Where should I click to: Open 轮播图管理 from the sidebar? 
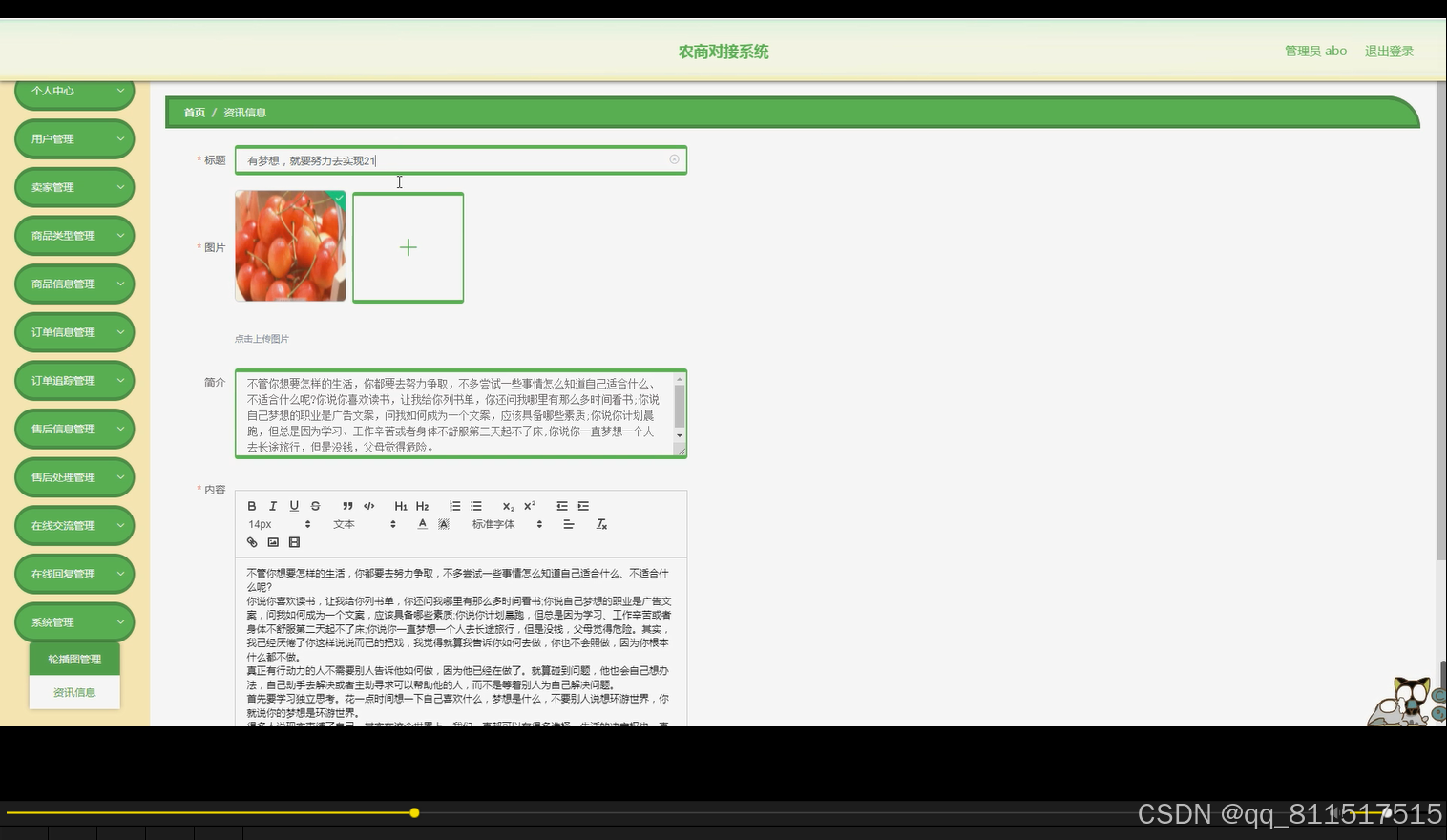click(73, 657)
